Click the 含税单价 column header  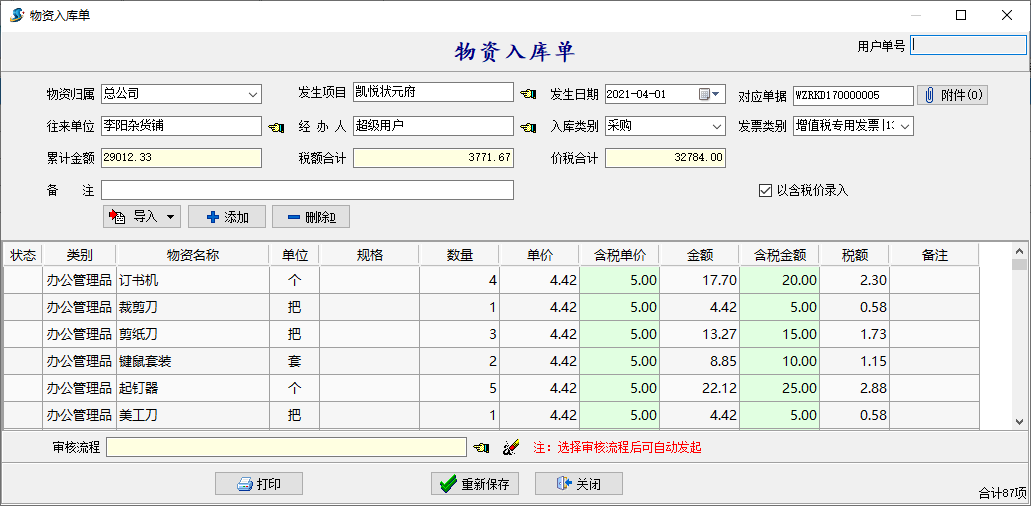[619, 255]
